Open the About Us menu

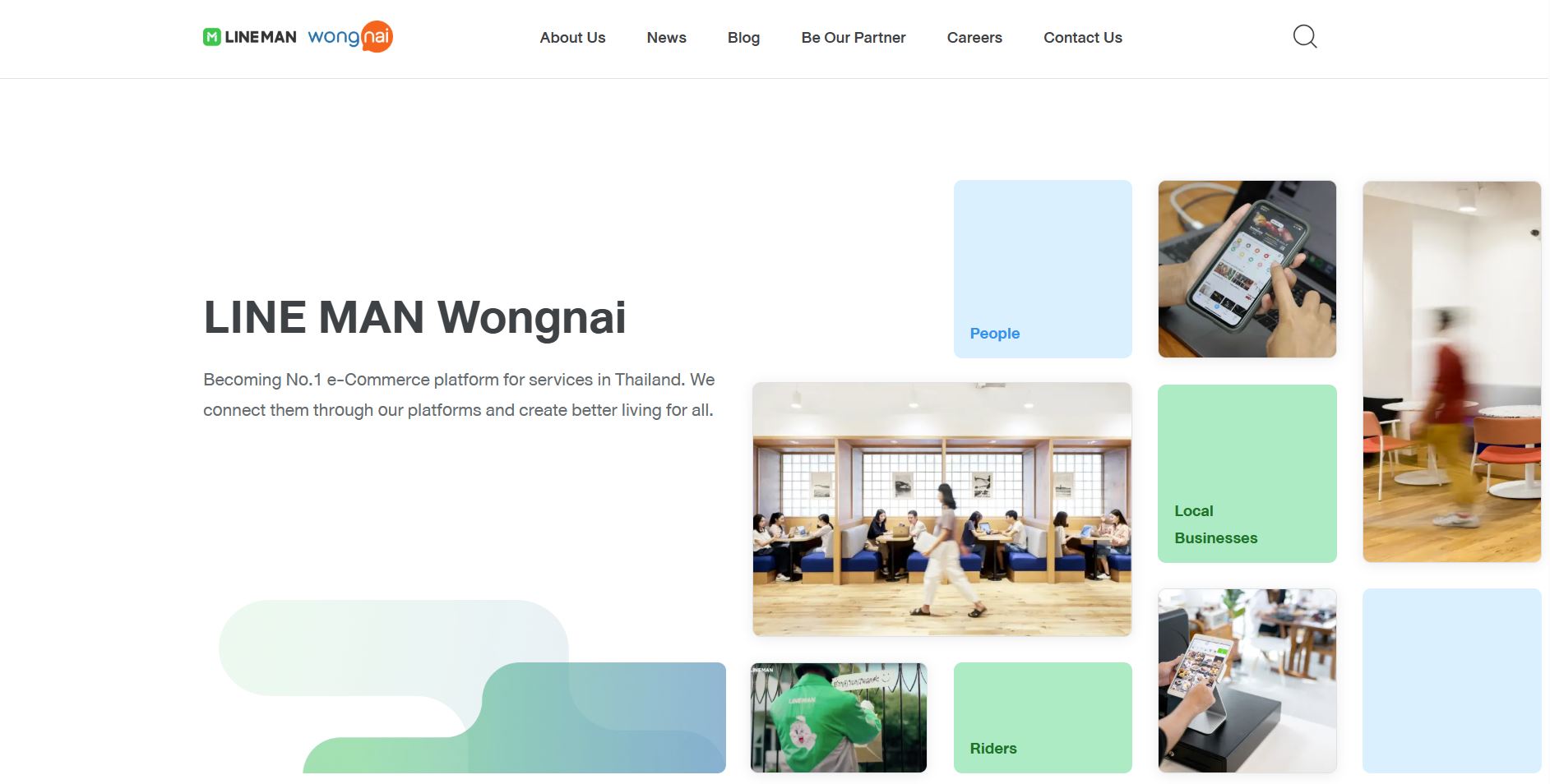click(572, 38)
